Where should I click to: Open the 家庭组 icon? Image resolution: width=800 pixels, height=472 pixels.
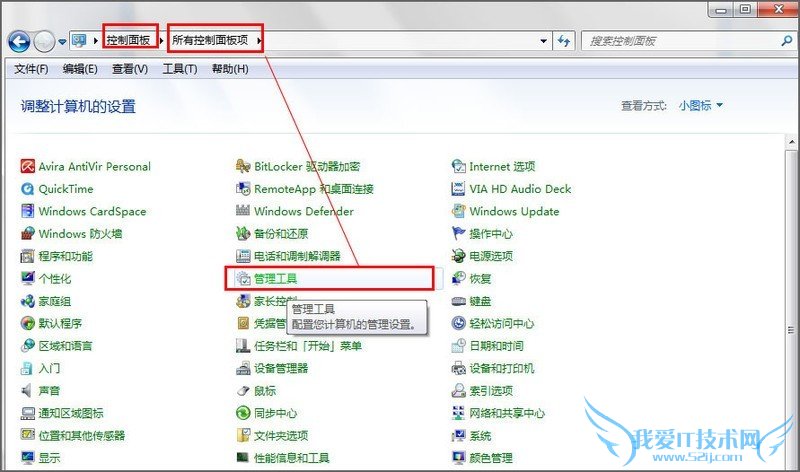28,301
